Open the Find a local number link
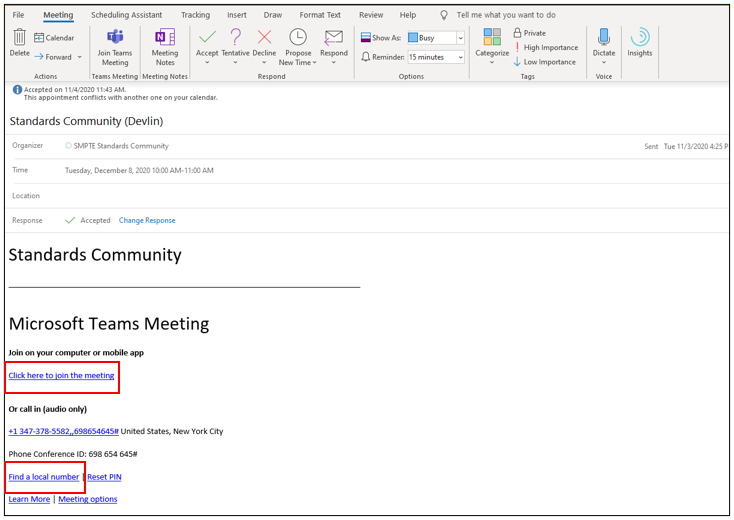The width and height of the screenshot is (734, 520). [x=44, y=477]
